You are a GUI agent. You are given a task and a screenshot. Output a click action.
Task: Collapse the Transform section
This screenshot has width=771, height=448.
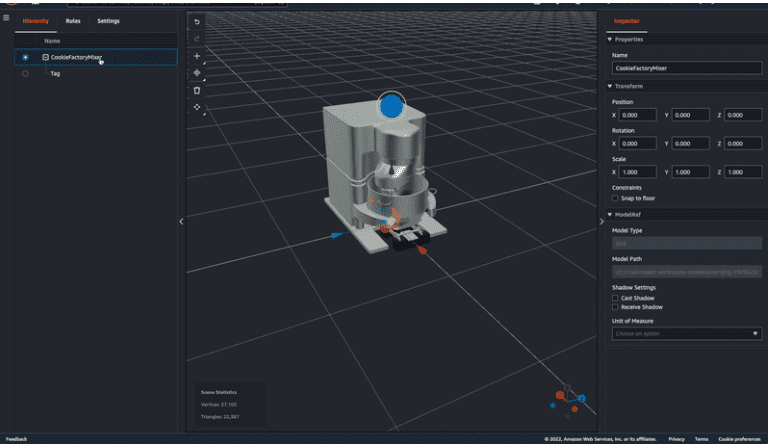610,86
